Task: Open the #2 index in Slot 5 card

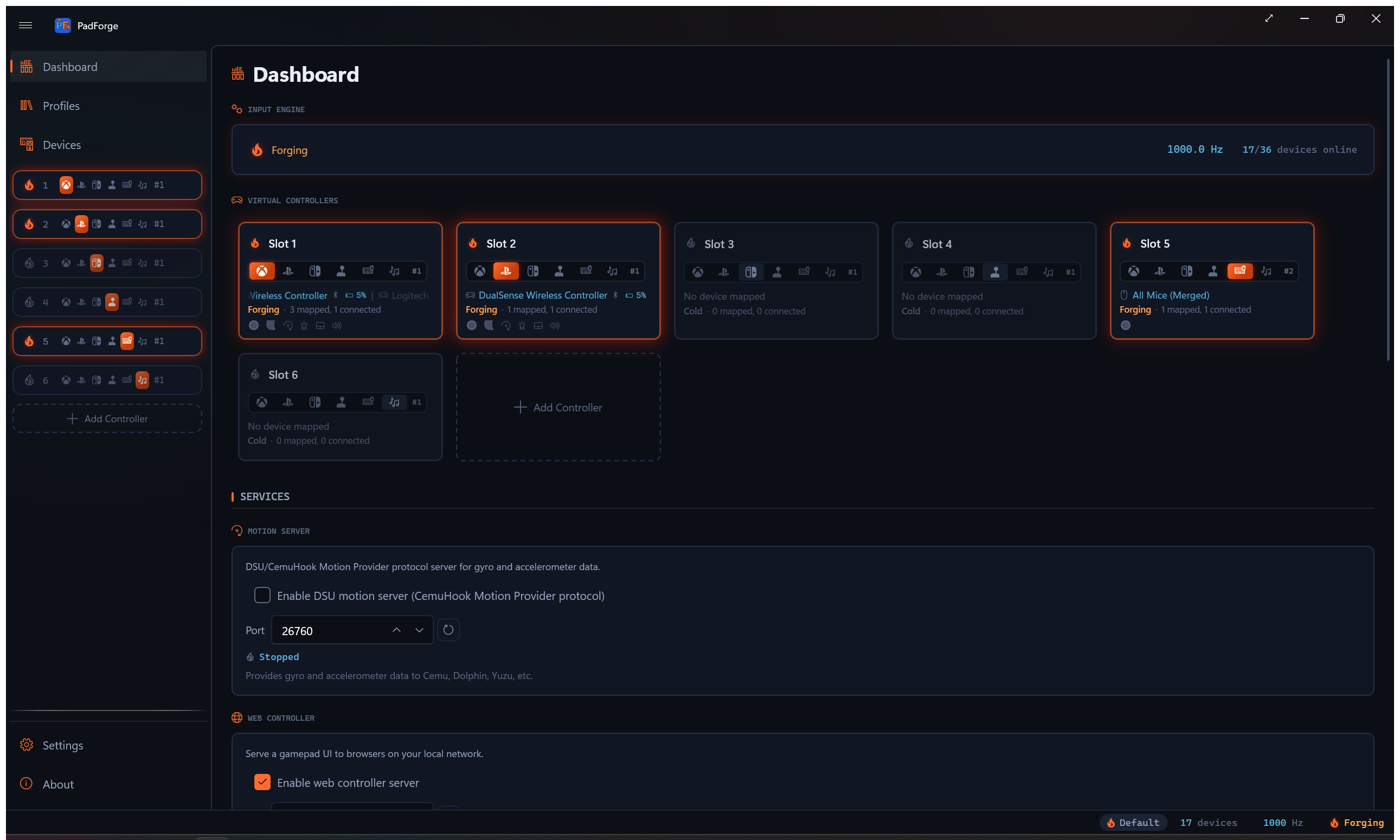Action: (x=1289, y=271)
